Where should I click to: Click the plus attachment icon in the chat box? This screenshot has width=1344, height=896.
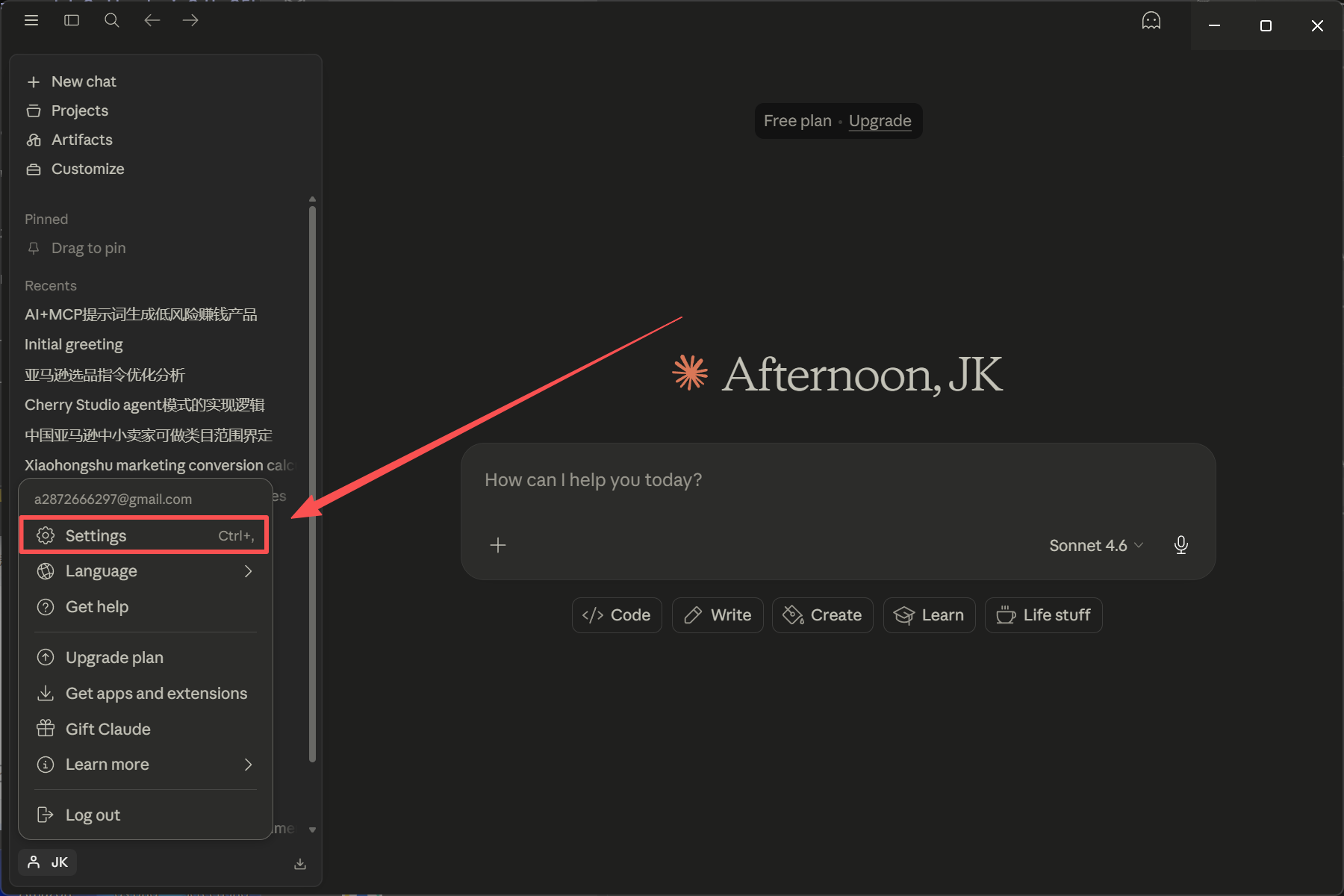[498, 545]
